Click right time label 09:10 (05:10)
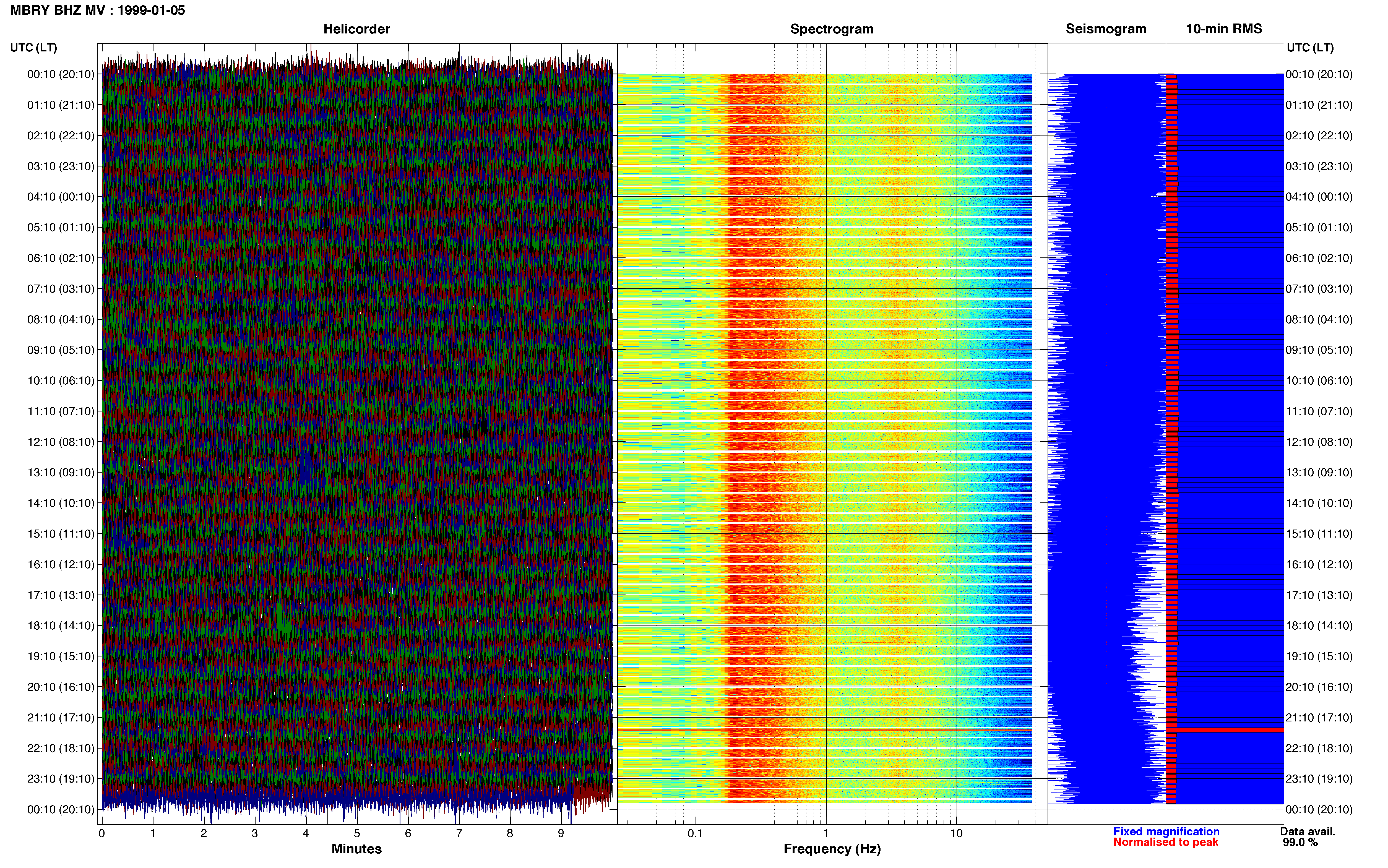The image size is (1388, 868). coord(1319,350)
